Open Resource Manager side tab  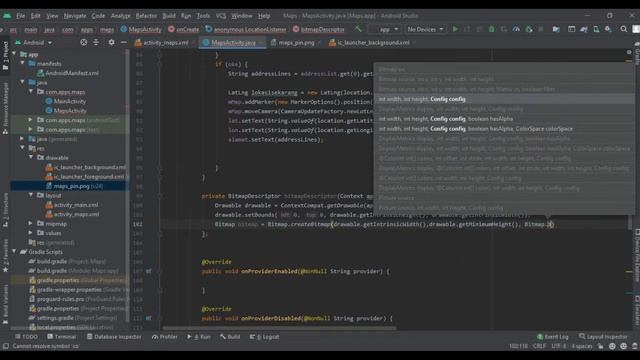(5, 108)
